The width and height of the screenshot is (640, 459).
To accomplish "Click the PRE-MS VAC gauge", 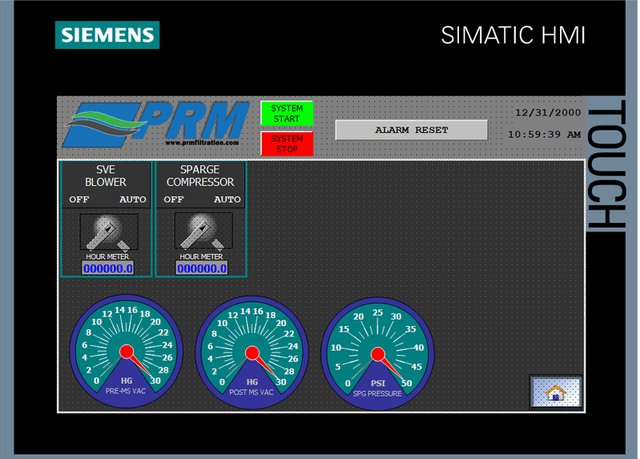I will (x=126, y=351).
